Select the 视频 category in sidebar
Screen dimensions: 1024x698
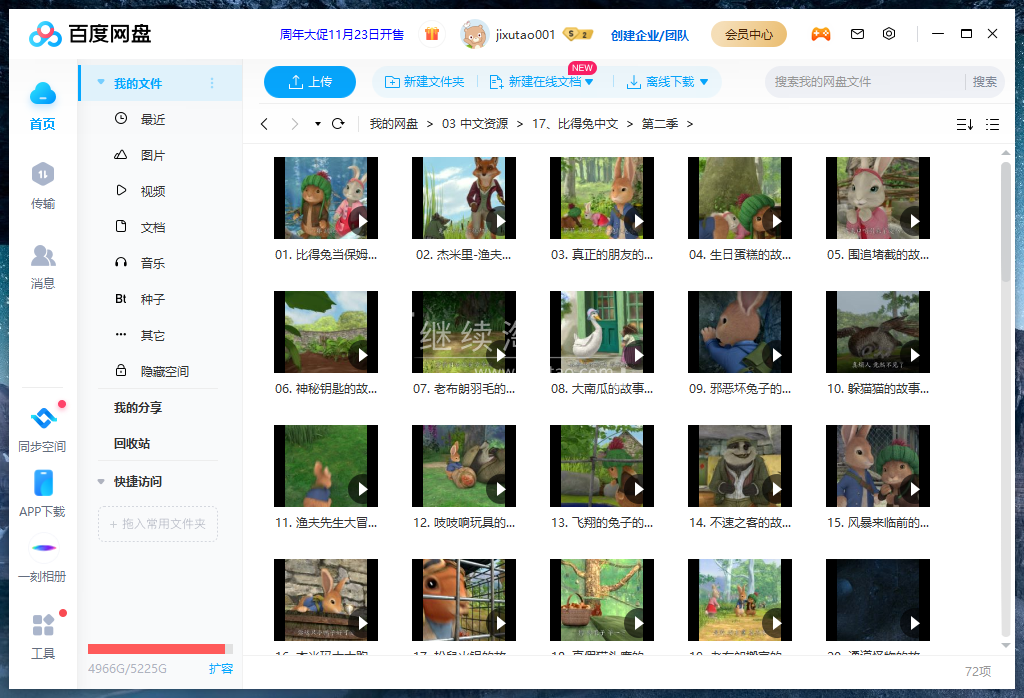click(x=152, y=190)
